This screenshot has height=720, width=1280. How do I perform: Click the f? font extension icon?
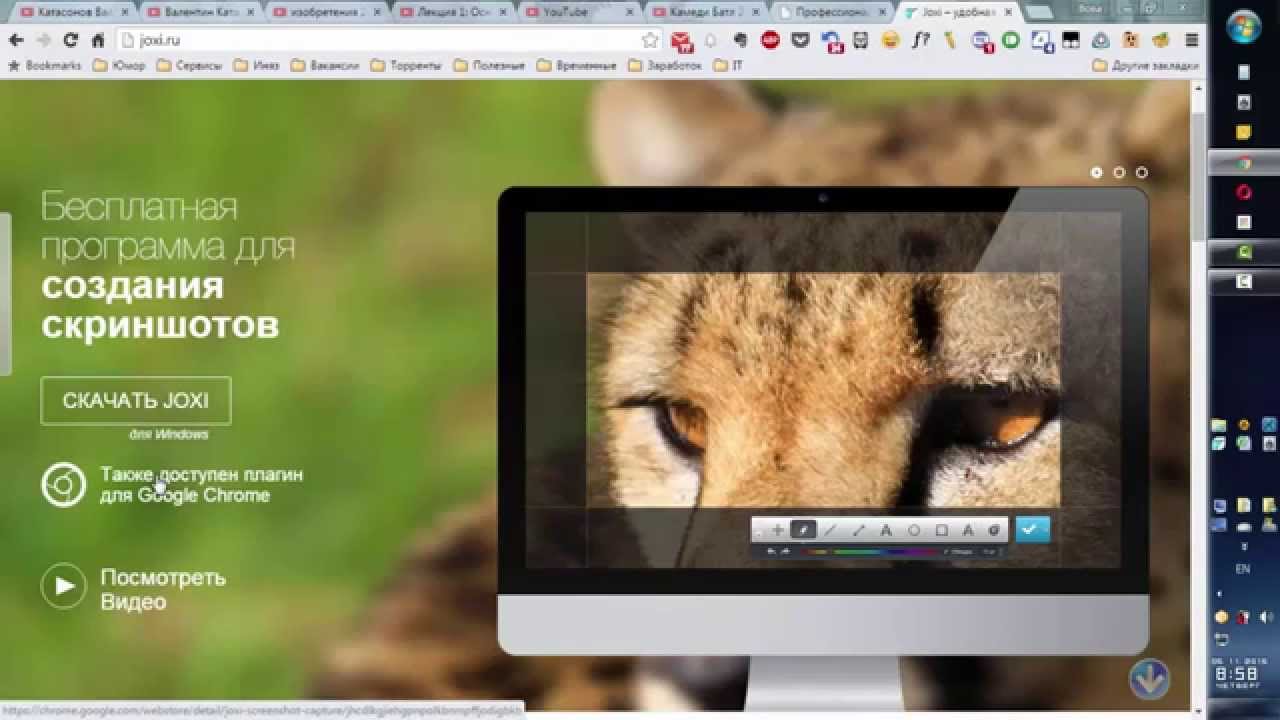(x=920, y=40)
